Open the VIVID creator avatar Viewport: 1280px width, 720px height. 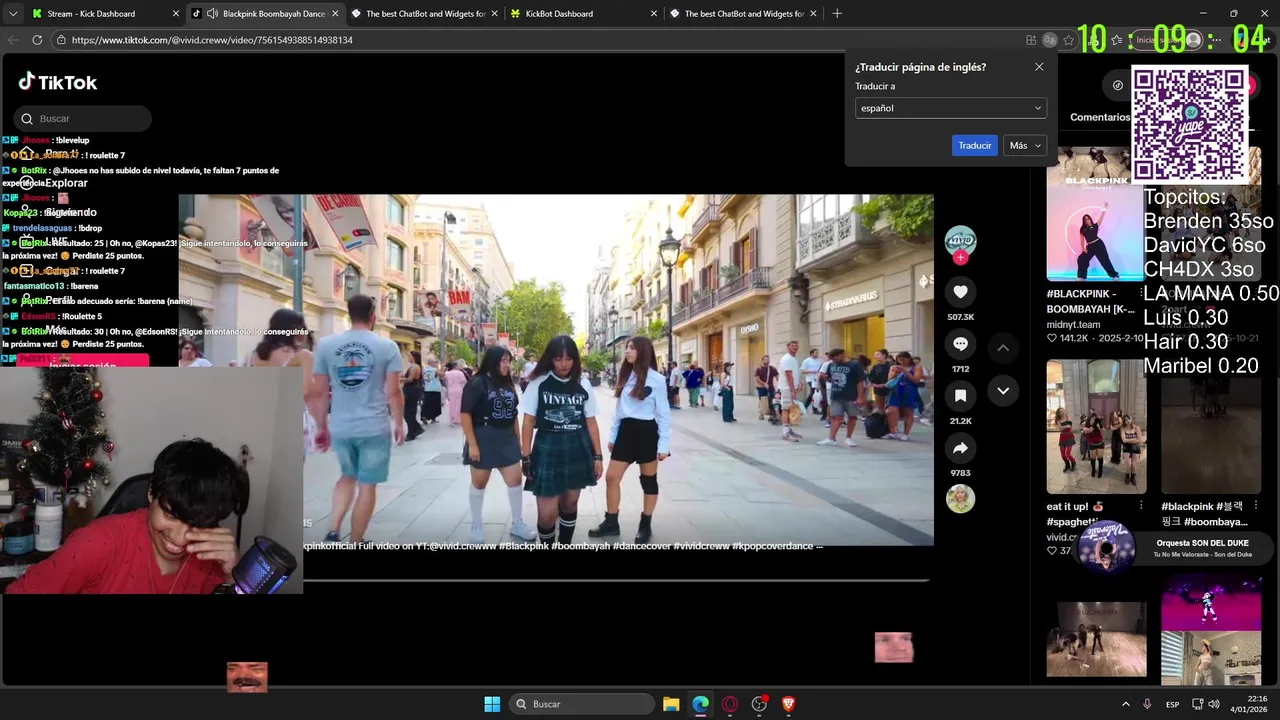pyautogui.click(x=960, y=240)
